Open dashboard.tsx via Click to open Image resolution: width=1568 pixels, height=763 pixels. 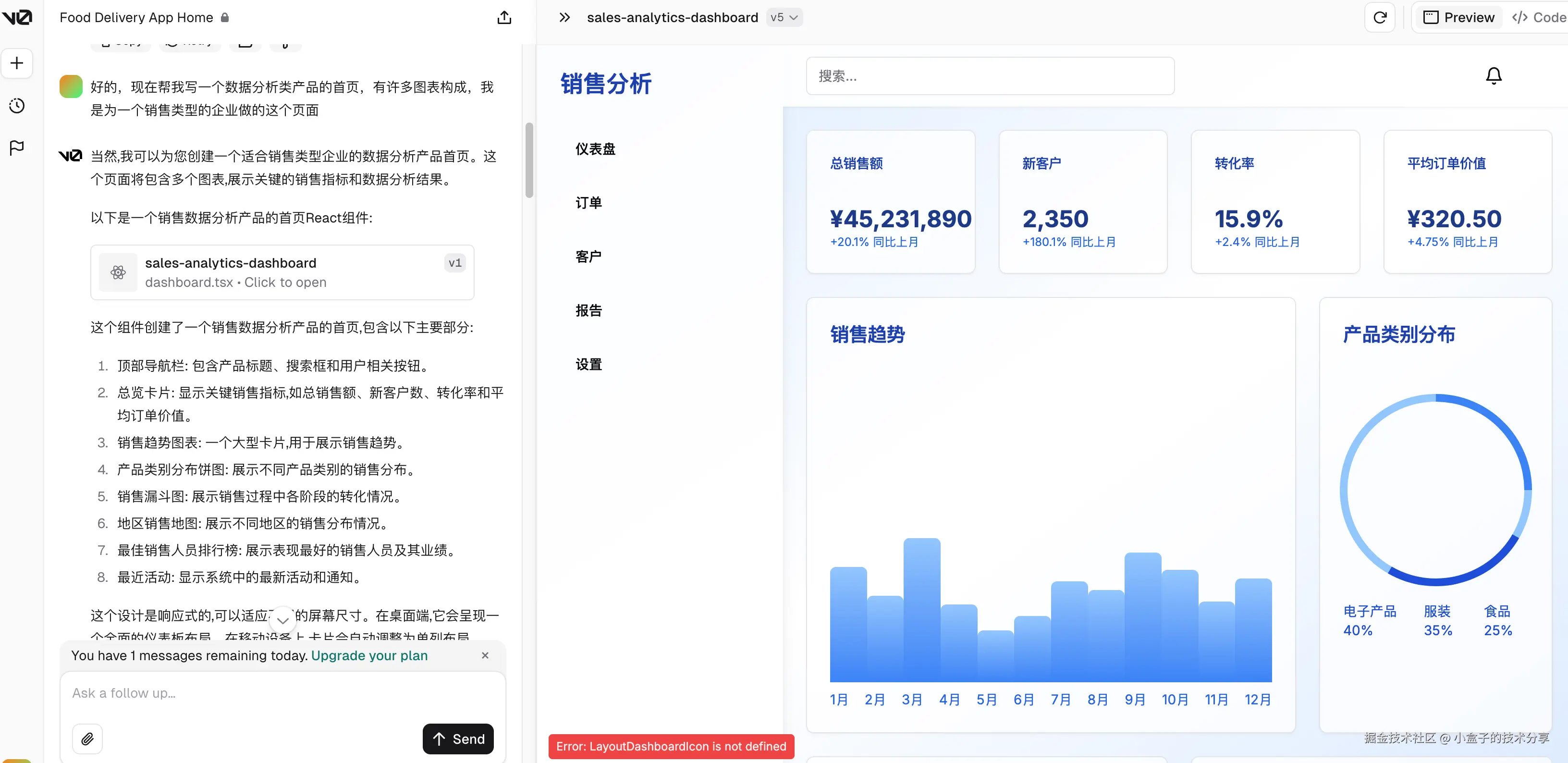pyautogui.click(x=284, y=282)
